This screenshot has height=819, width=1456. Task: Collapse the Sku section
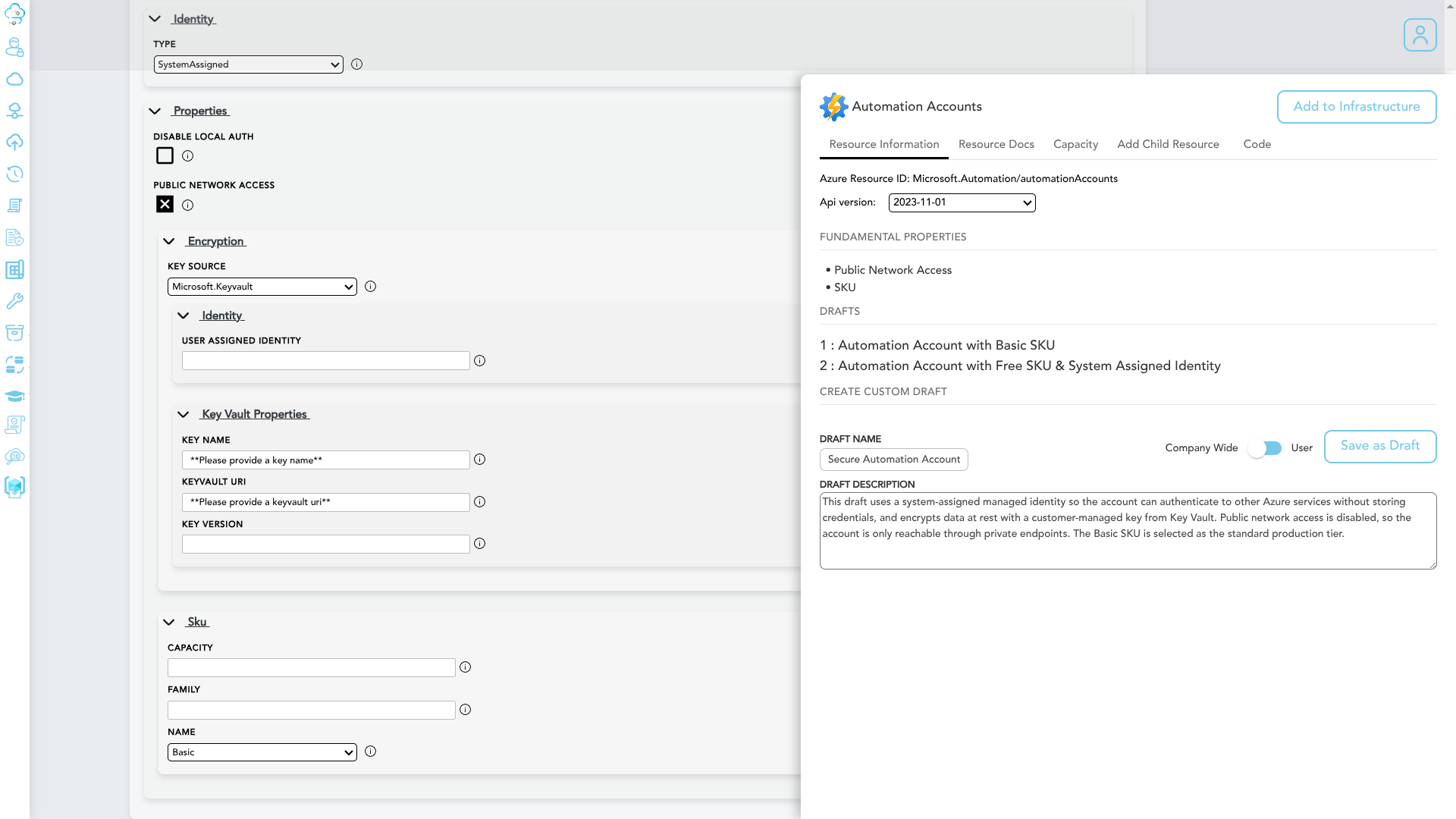tap(169, 622)
